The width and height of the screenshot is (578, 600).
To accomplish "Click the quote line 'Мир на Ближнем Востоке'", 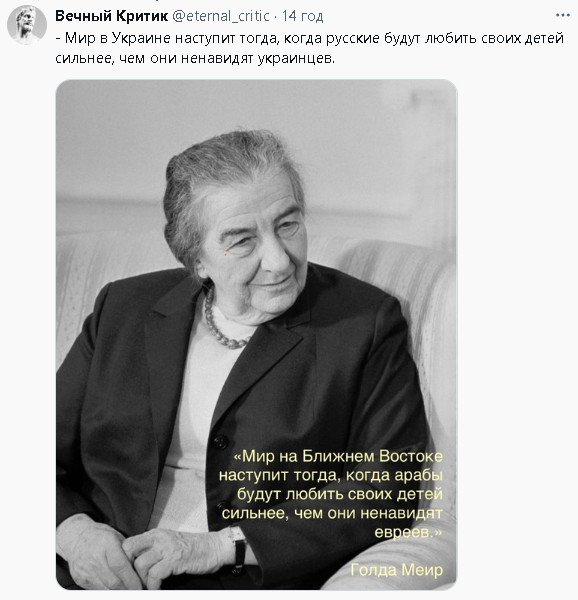I will pyautogui.click(x=338, y=456).
